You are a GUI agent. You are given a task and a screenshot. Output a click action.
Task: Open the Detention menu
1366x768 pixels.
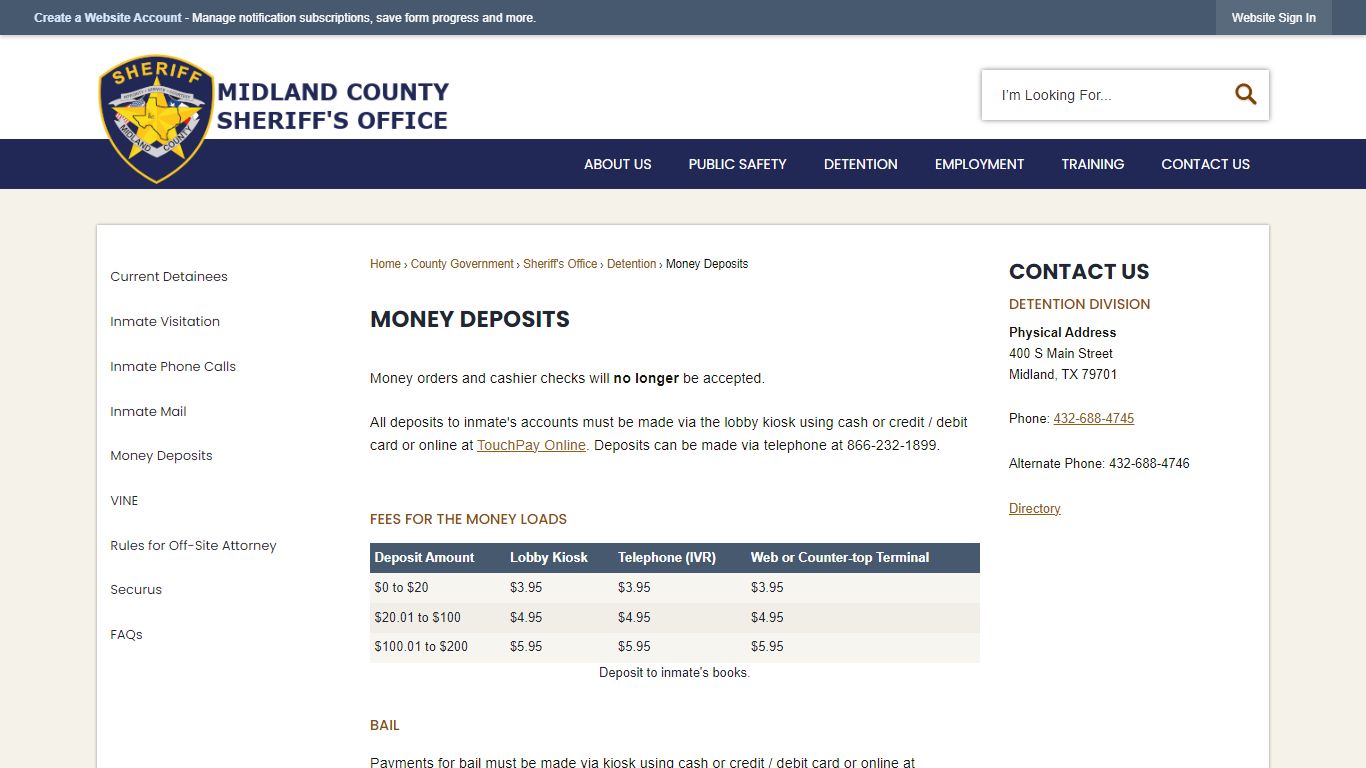point(860,164)
